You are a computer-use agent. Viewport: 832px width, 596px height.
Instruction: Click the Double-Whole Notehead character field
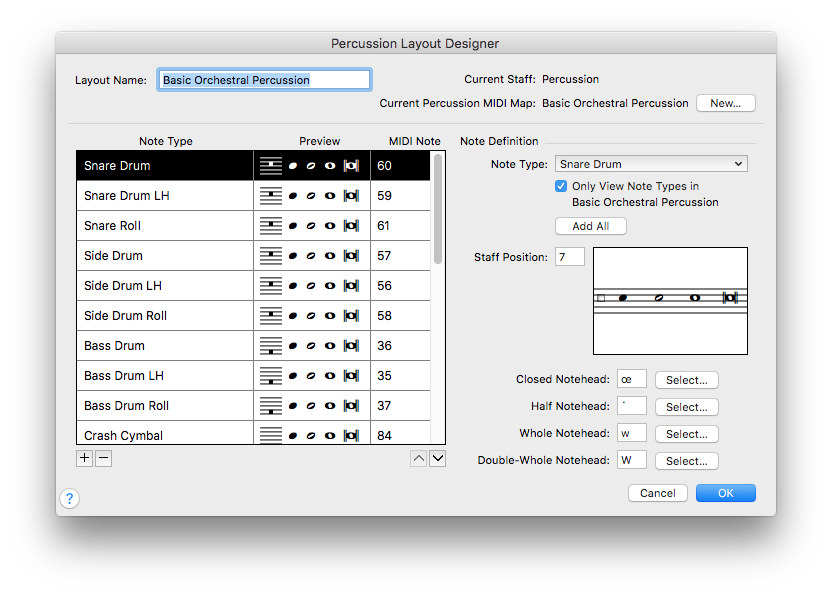pyautogui.click(x=631, y=460)
